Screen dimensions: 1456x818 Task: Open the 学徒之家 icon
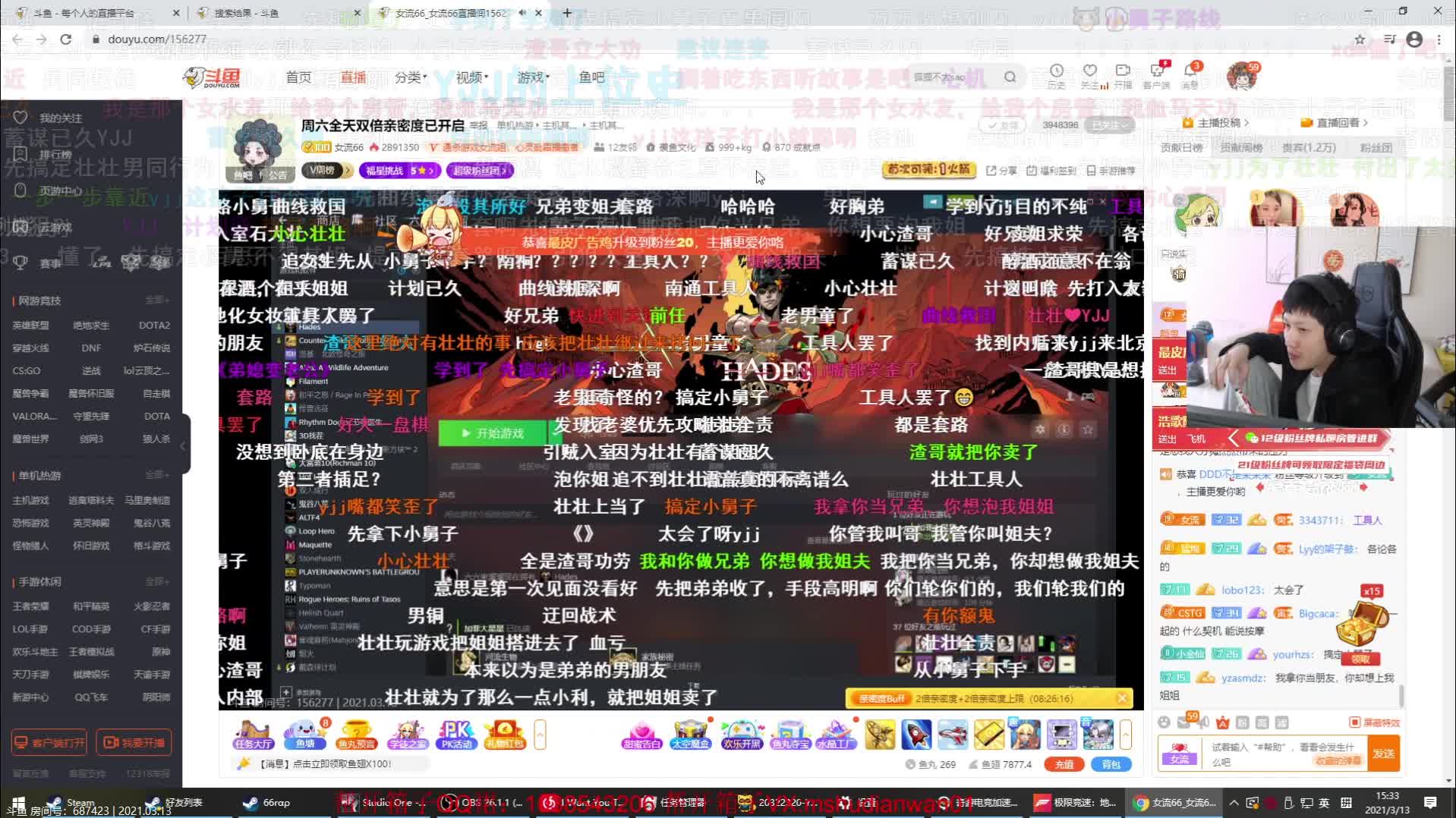[408, 734]
